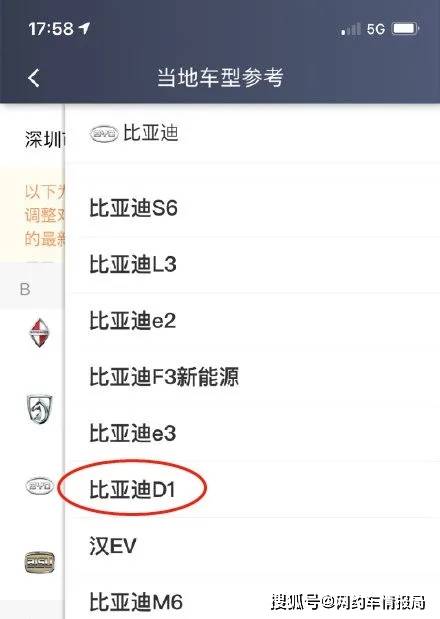This screenshot has width=440, height=619.
Task: Select the 比亚迪e3 model
Action: pos(253,433)
